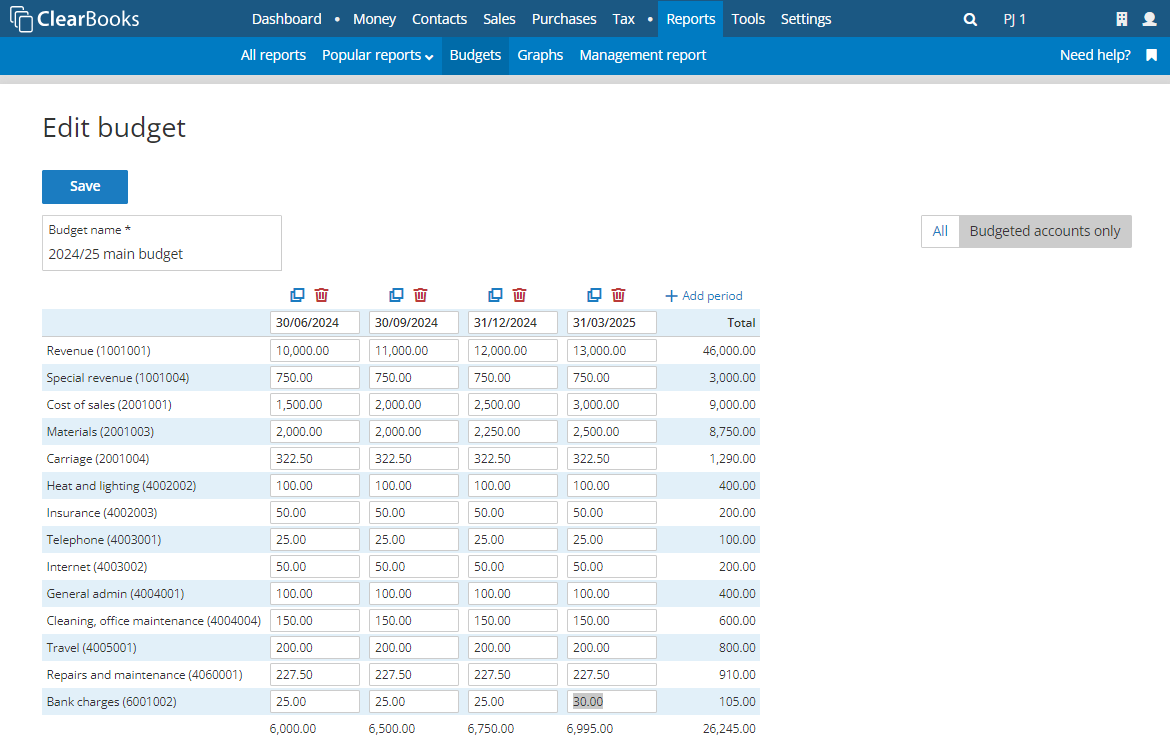Edit Revenue amount 13,000.00 field
The height and width of the screenshot is (740, 1170).
pos(612,350)
